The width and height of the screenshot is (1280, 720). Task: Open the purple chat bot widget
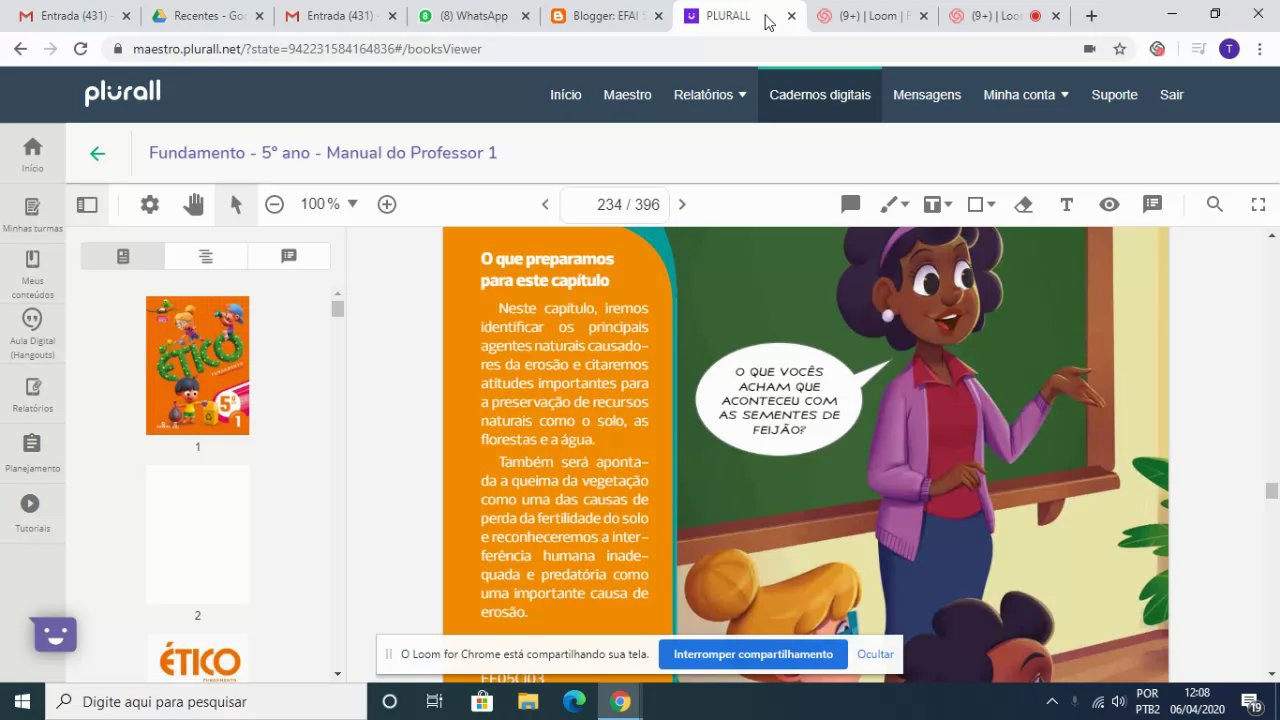tap(55, 635)
